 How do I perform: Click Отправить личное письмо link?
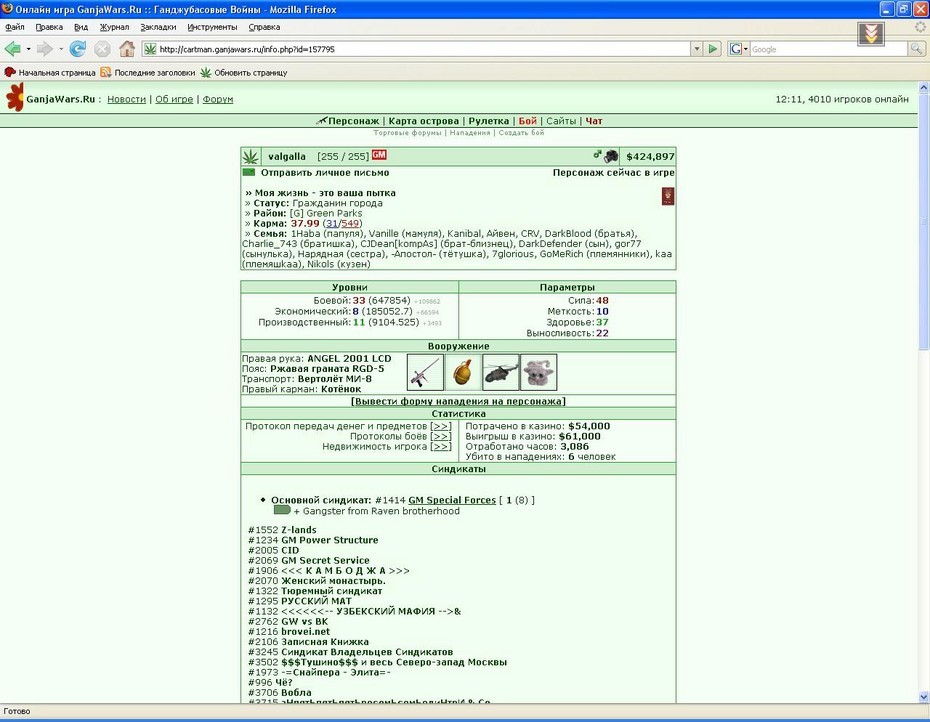[324, 173]
